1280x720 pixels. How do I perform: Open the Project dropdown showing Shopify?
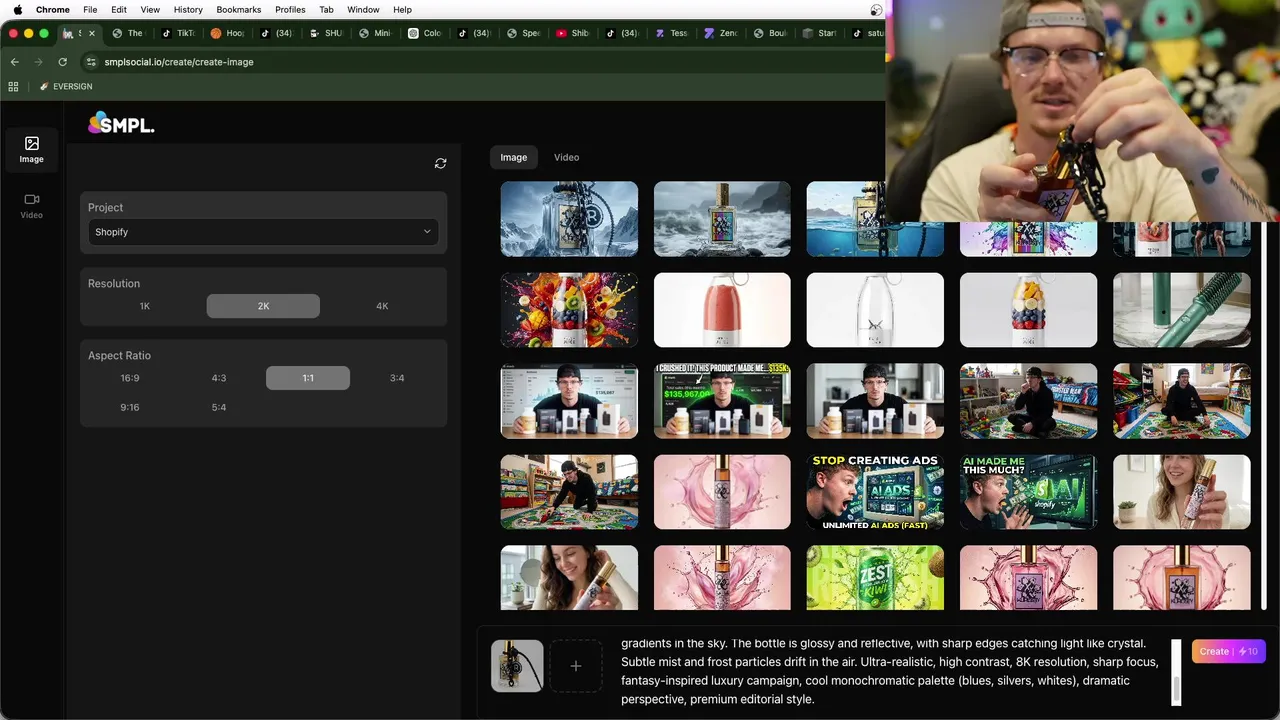point(262,232)
